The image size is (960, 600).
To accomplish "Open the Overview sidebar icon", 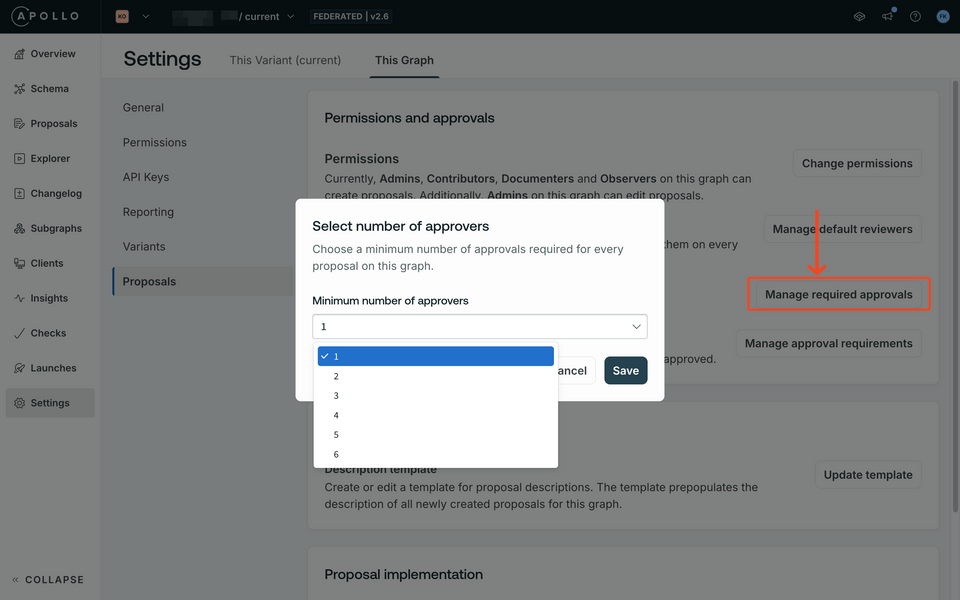I will coord(20,54).
